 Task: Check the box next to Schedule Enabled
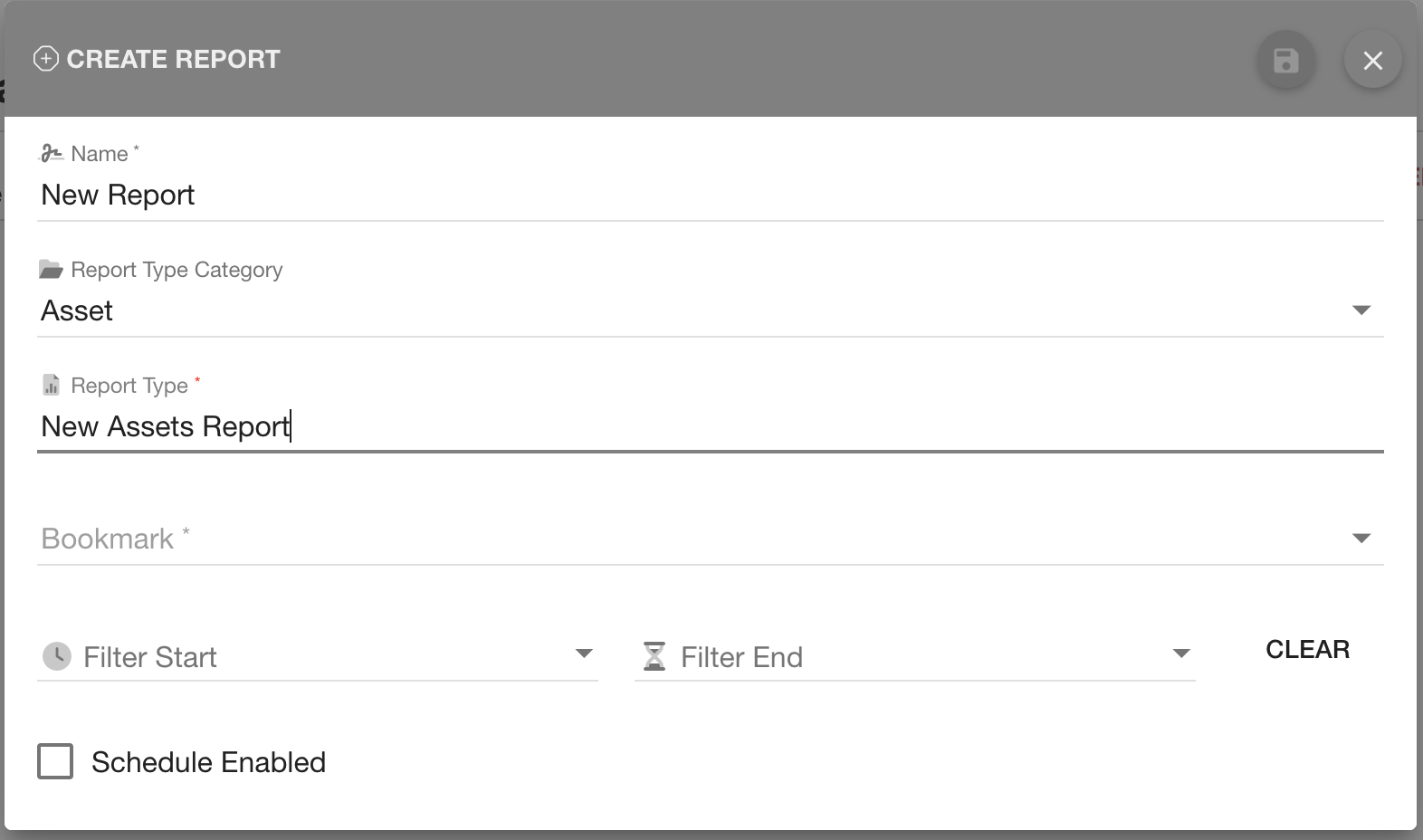coord(55,761)
